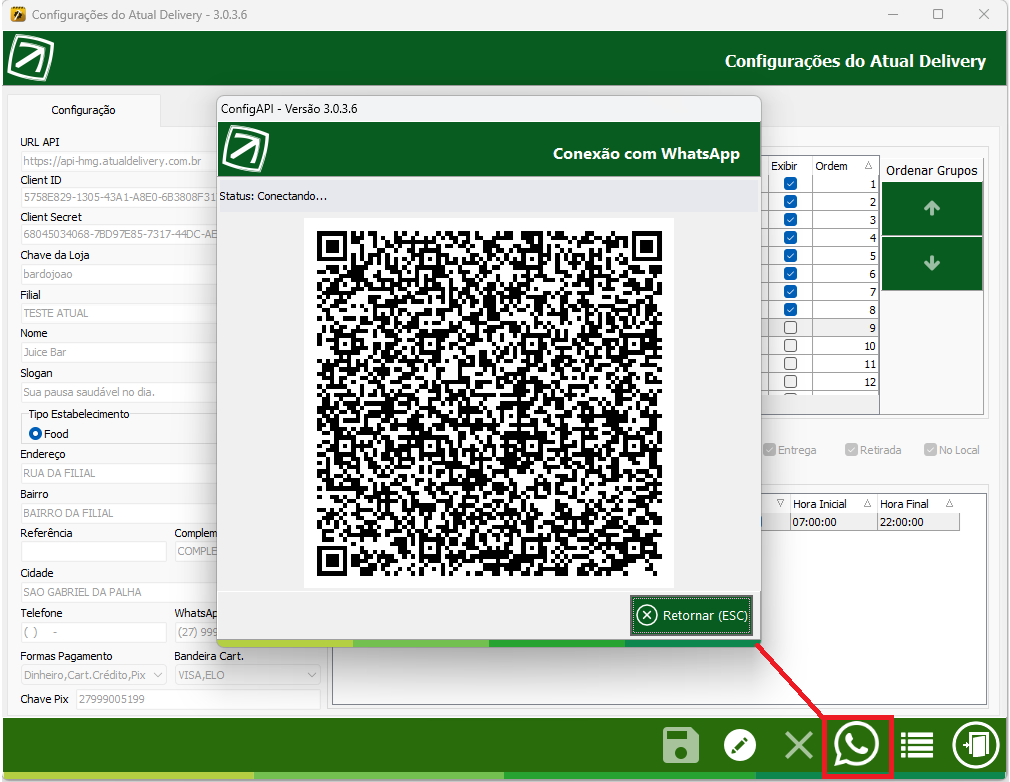
Task: Click Status: Conectando... text
Action: pyautogui.click(x=273, y=196)
